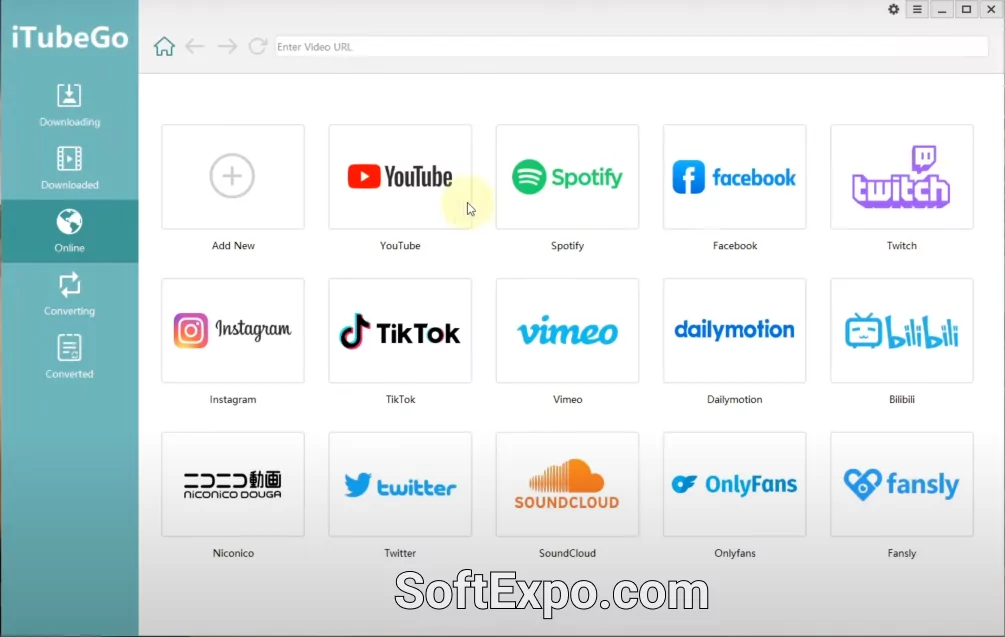Refresh using the reload icon
Viewport: 1005px width, 637px height.
258,45
